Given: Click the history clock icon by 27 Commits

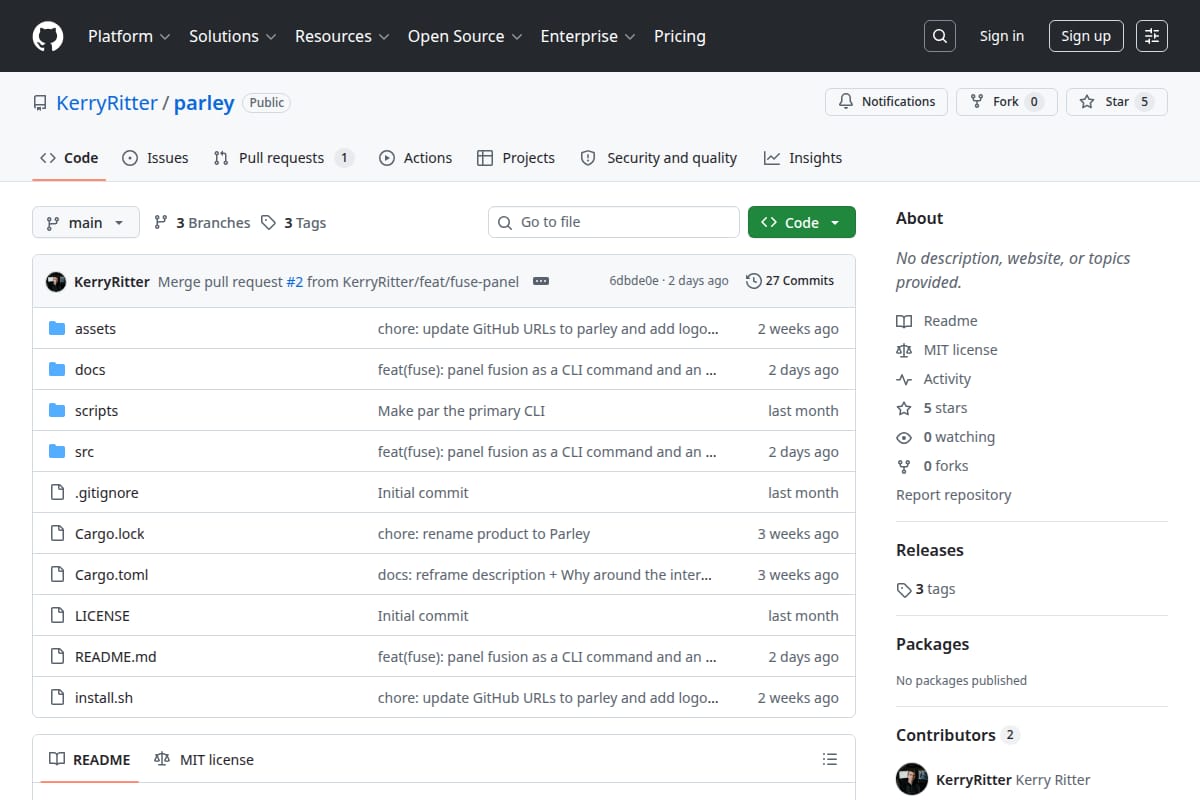Looking at the screenshot, I should pyautogui.click(x=754, y=281).
